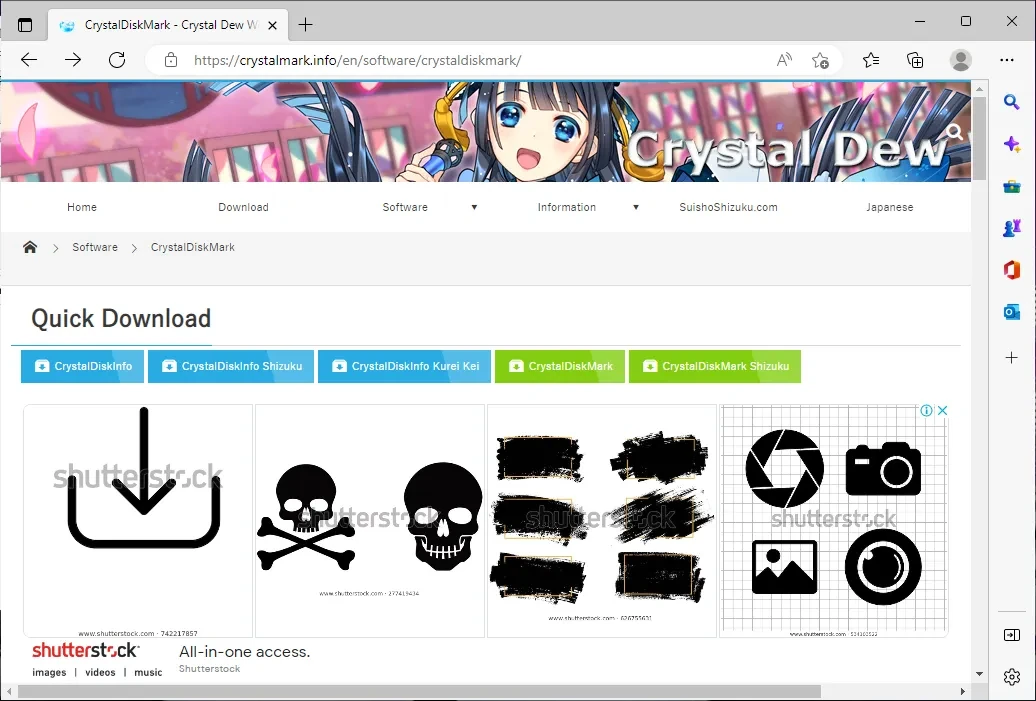1036x701 pixels.
Task: Add this page to favorites star icon
Action: (x=821, y=60)
